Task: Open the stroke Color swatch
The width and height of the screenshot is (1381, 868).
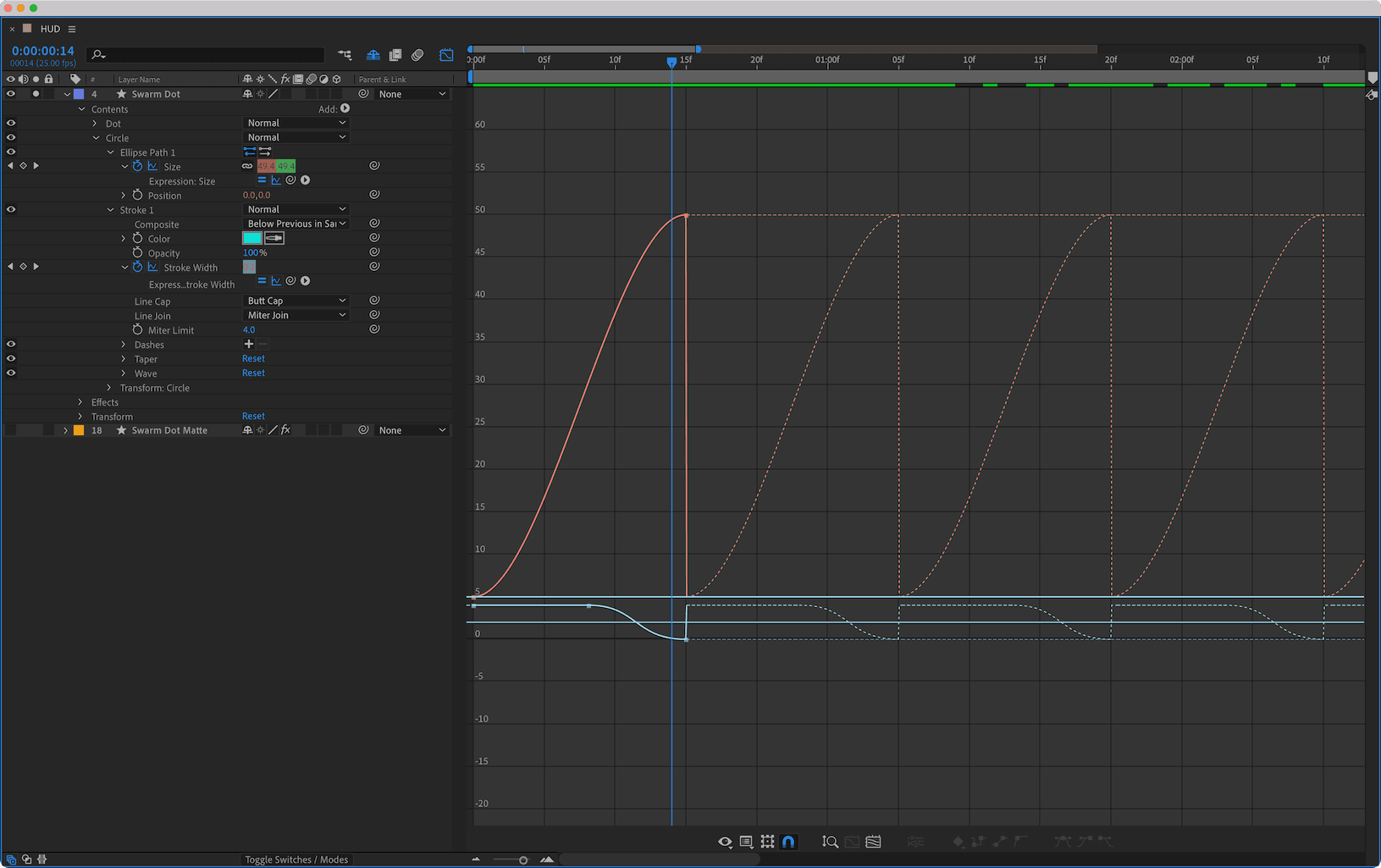Action: 252,239
